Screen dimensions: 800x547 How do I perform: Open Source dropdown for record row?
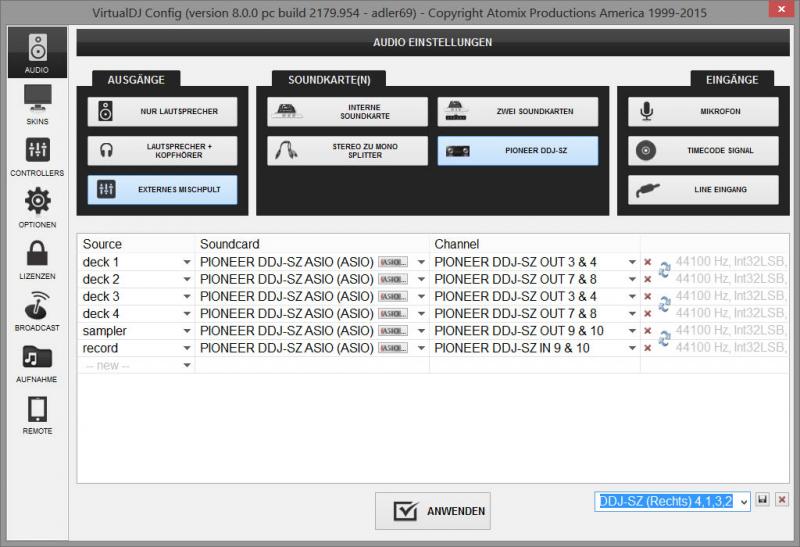point(187,348)
